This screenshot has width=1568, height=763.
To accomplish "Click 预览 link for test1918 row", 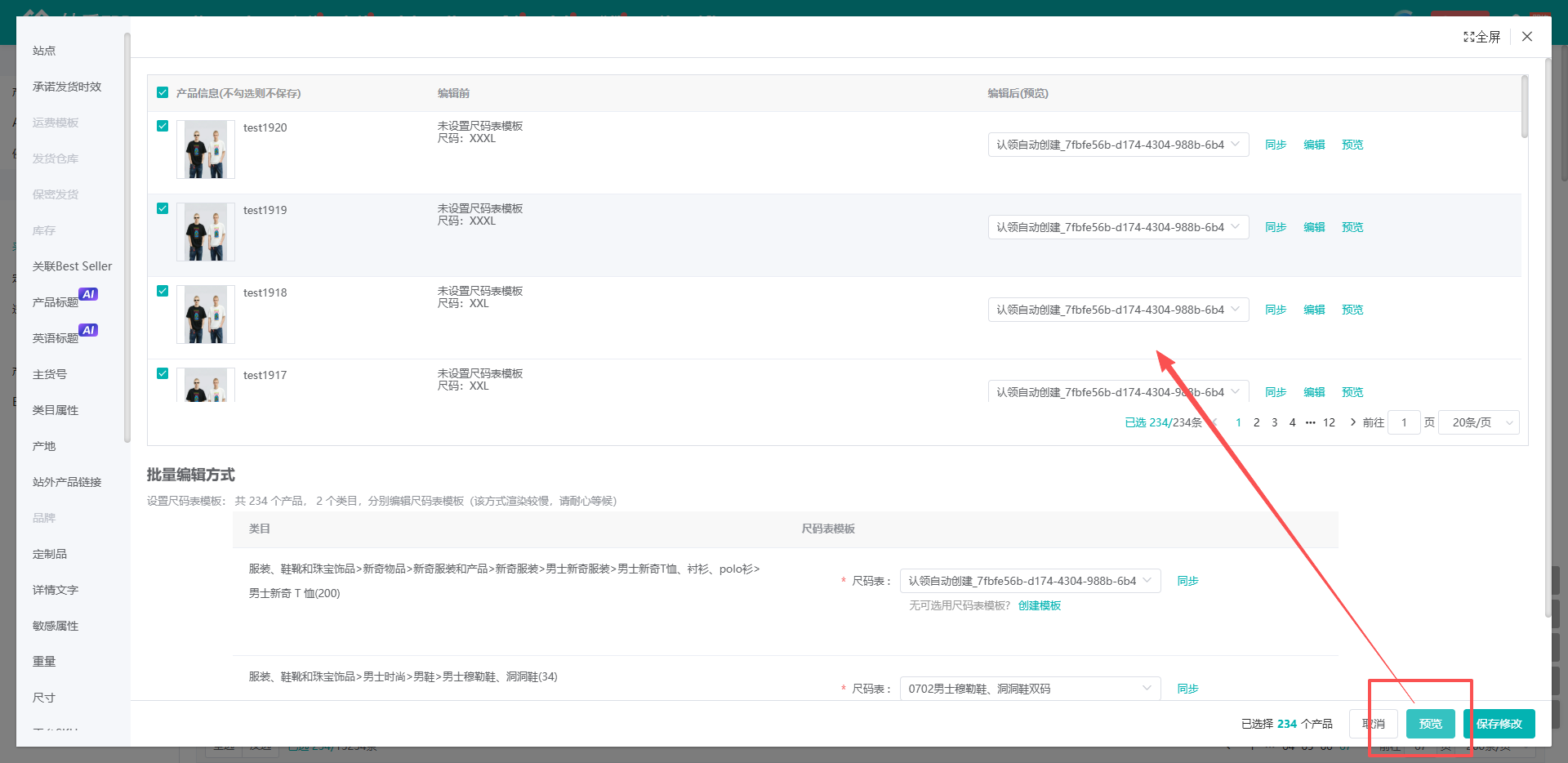I will coord(1352,310).
